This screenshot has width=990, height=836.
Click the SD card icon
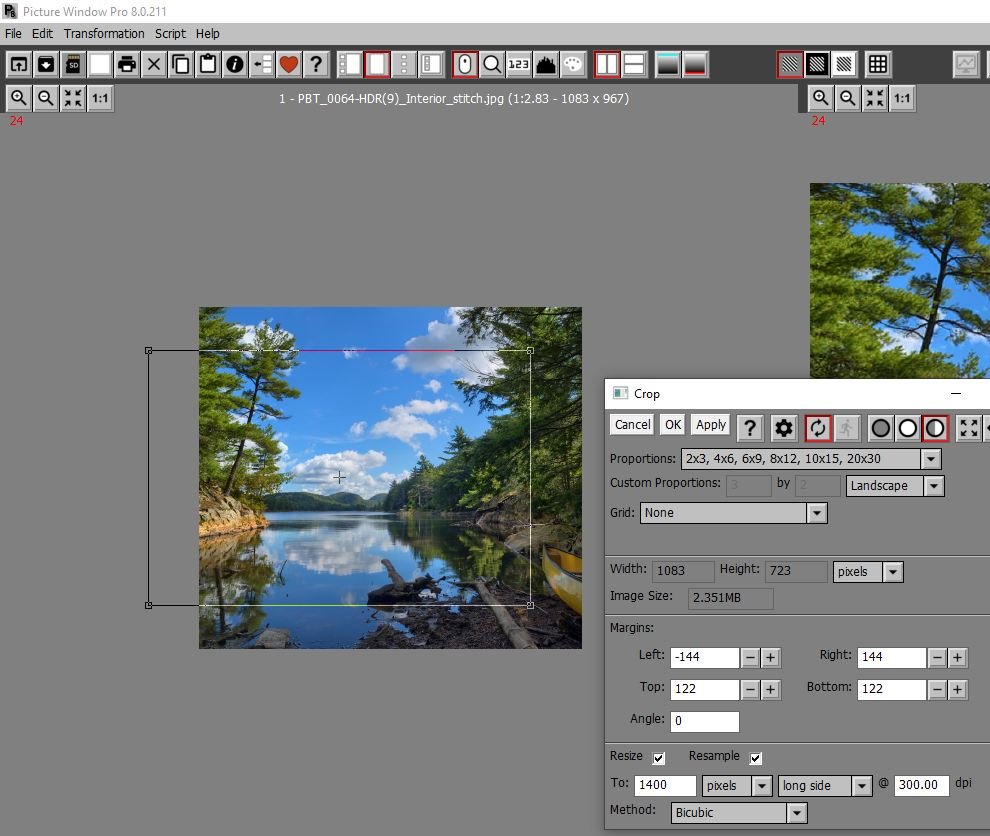coord(73,65)
